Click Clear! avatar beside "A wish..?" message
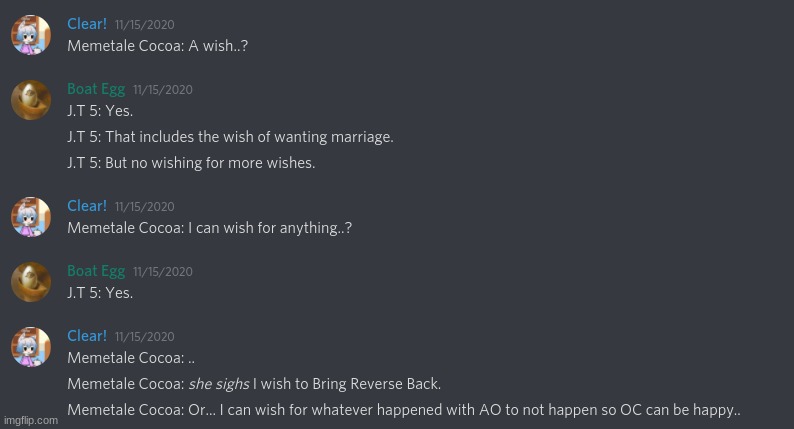Viewport: 794px width, 429px height. click(31, 36)
